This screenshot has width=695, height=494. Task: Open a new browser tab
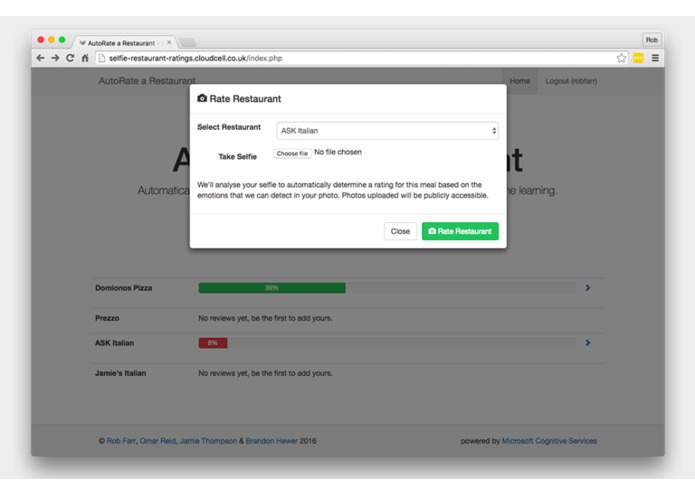click(187, 43)
